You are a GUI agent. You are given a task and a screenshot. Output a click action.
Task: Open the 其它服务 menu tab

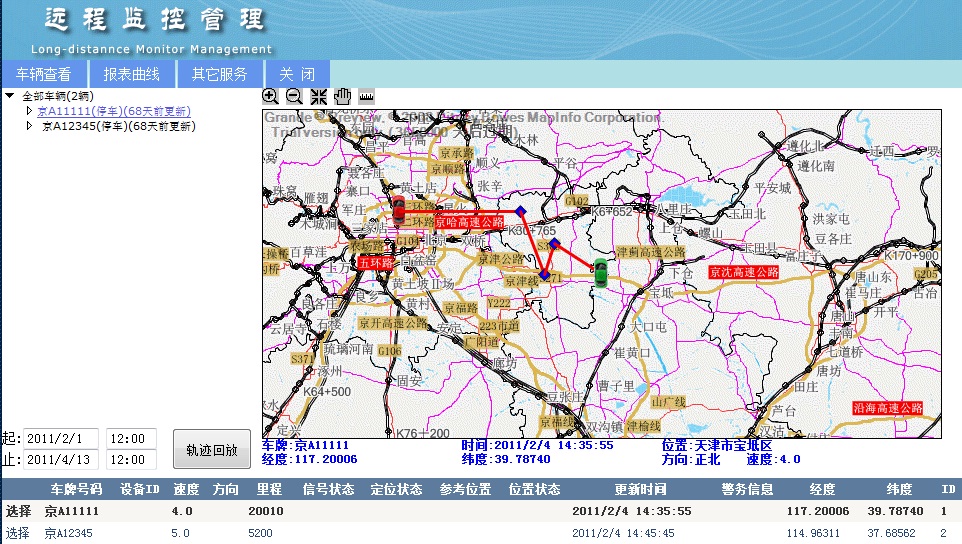coord(220,74)
